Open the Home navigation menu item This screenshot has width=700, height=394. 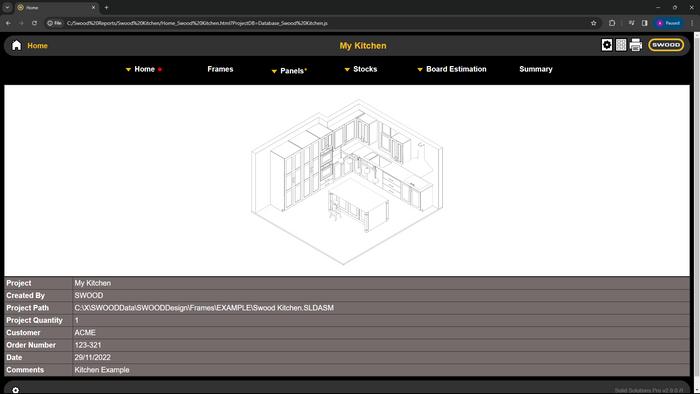click(144, 69)
